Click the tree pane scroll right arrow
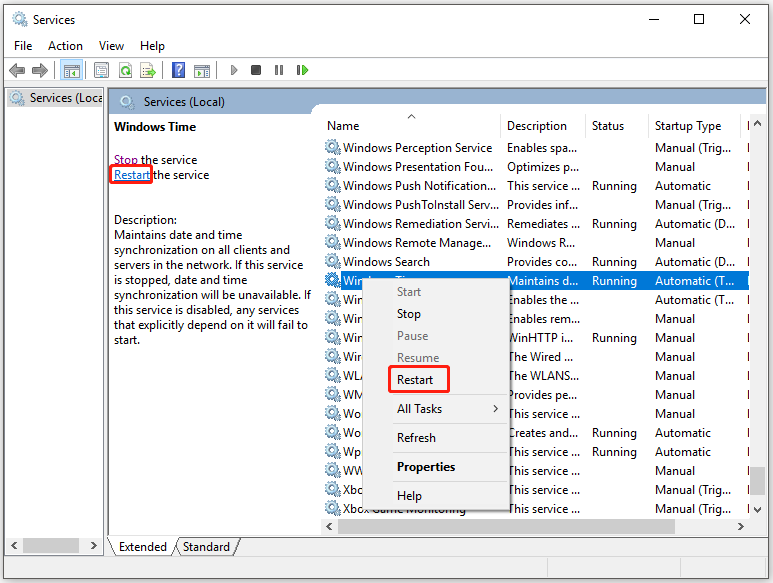The width and height of the screenshot is (773, 583). coord(93,546)
